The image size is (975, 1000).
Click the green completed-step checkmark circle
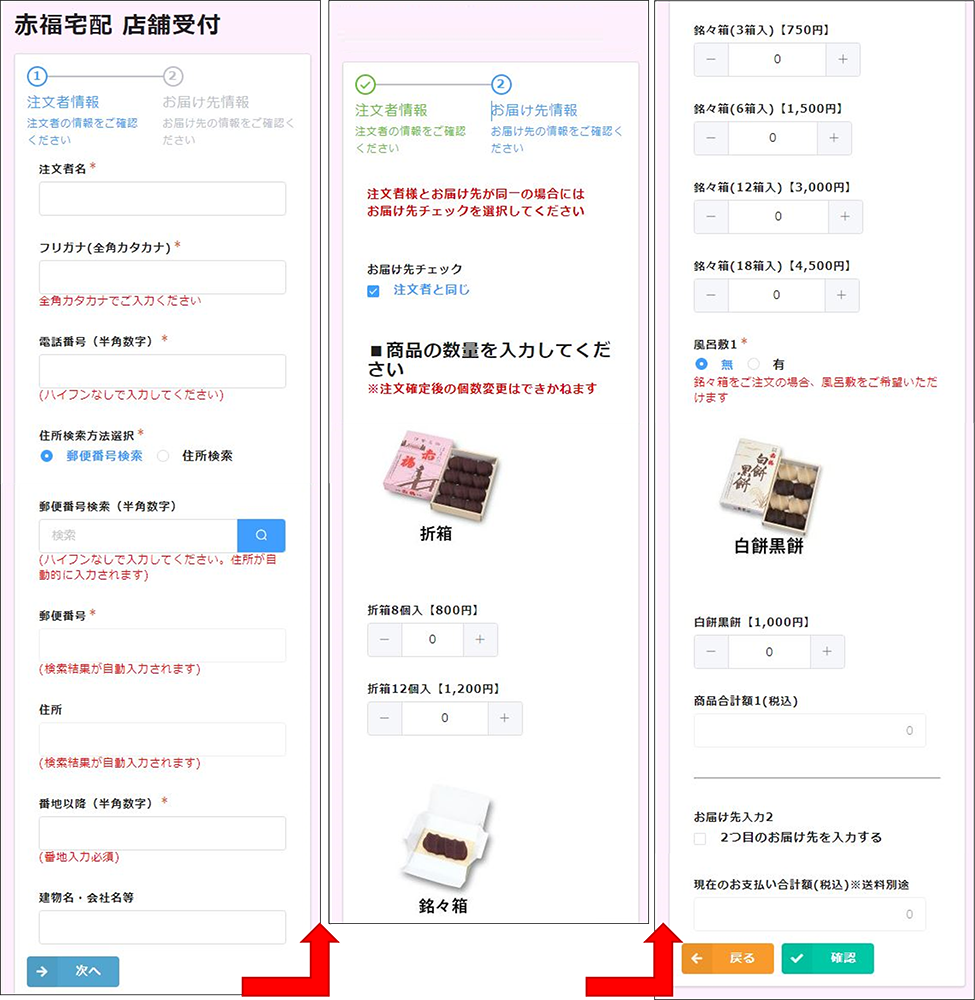click(x=365, y=84)
